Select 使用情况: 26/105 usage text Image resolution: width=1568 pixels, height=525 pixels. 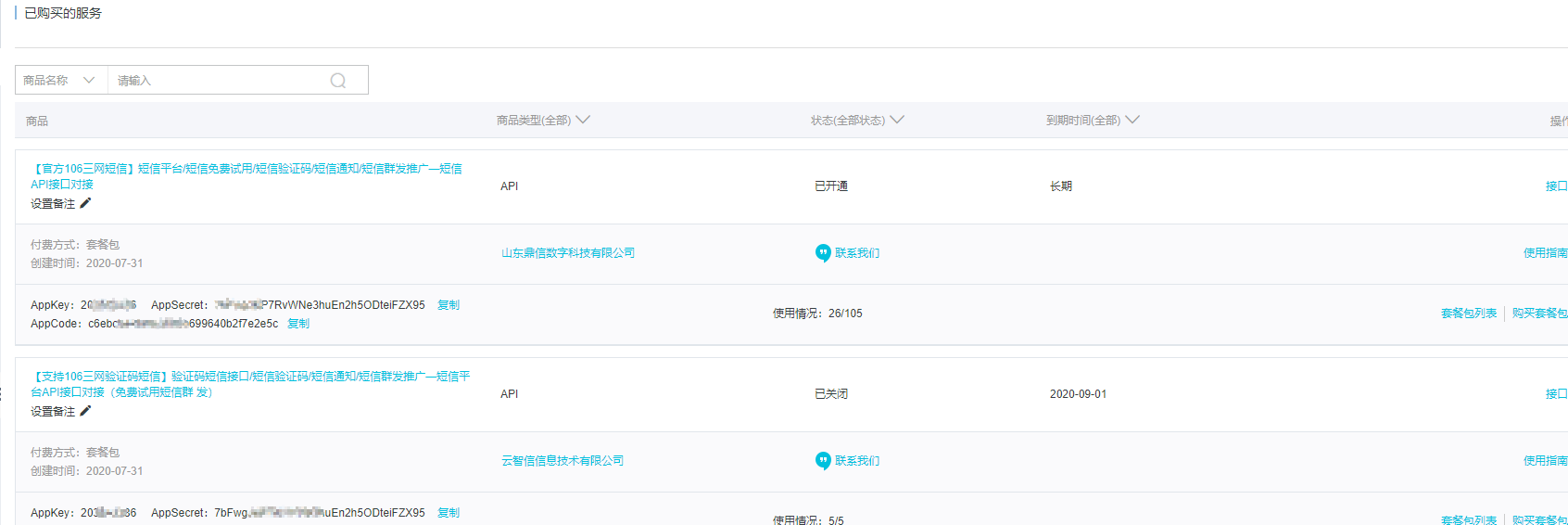[x=817, y=314]
